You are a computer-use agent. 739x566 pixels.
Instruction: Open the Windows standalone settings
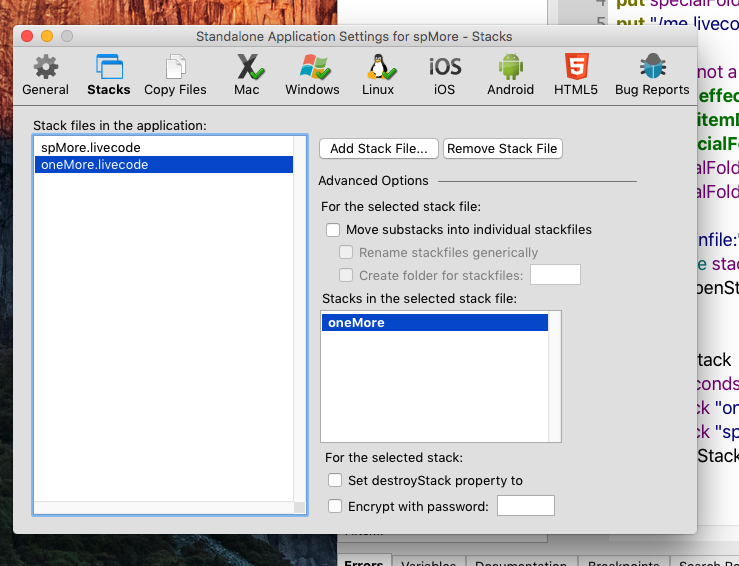(312, 75)
